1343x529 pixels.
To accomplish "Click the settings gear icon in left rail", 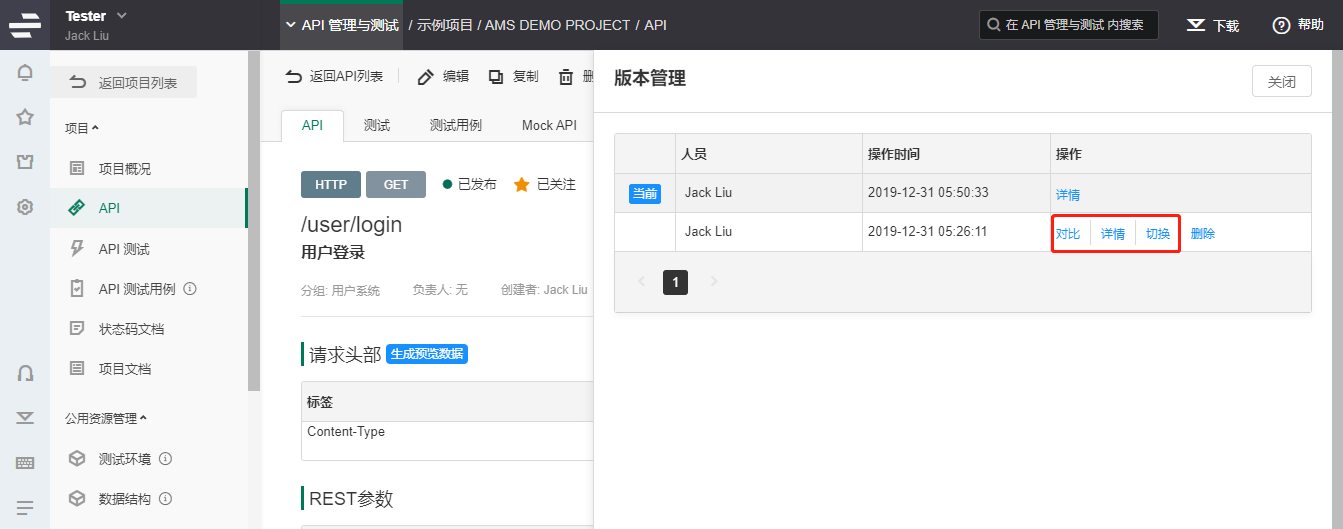I will 25,207.
